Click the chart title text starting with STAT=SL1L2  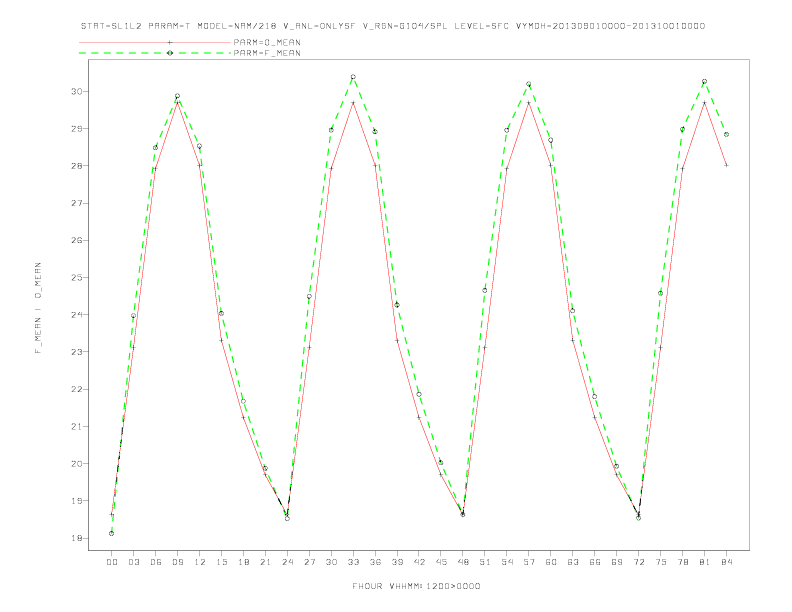point(392,26)
